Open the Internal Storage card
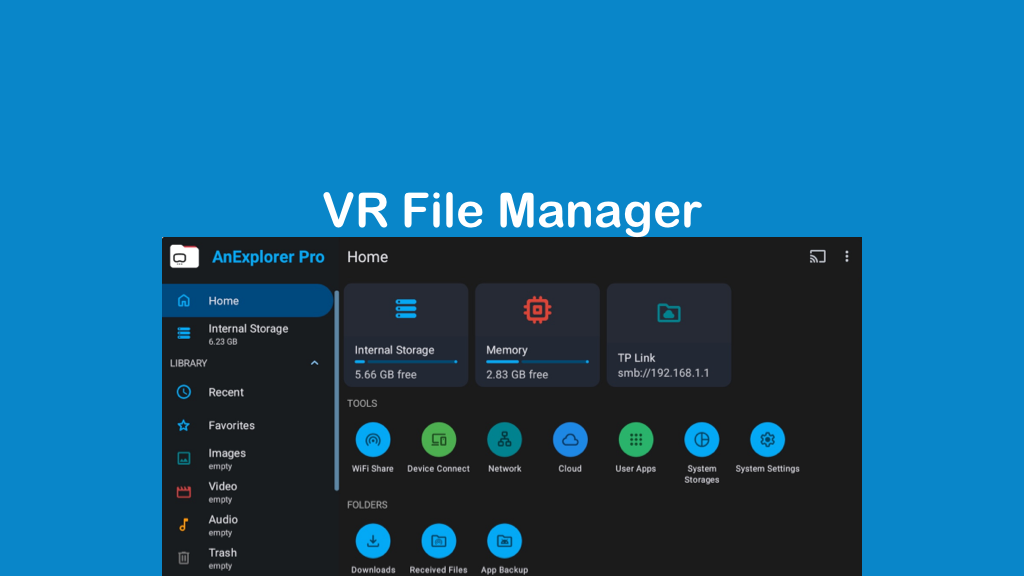This screenshot has height=576, width=1024. pos(406,334)
